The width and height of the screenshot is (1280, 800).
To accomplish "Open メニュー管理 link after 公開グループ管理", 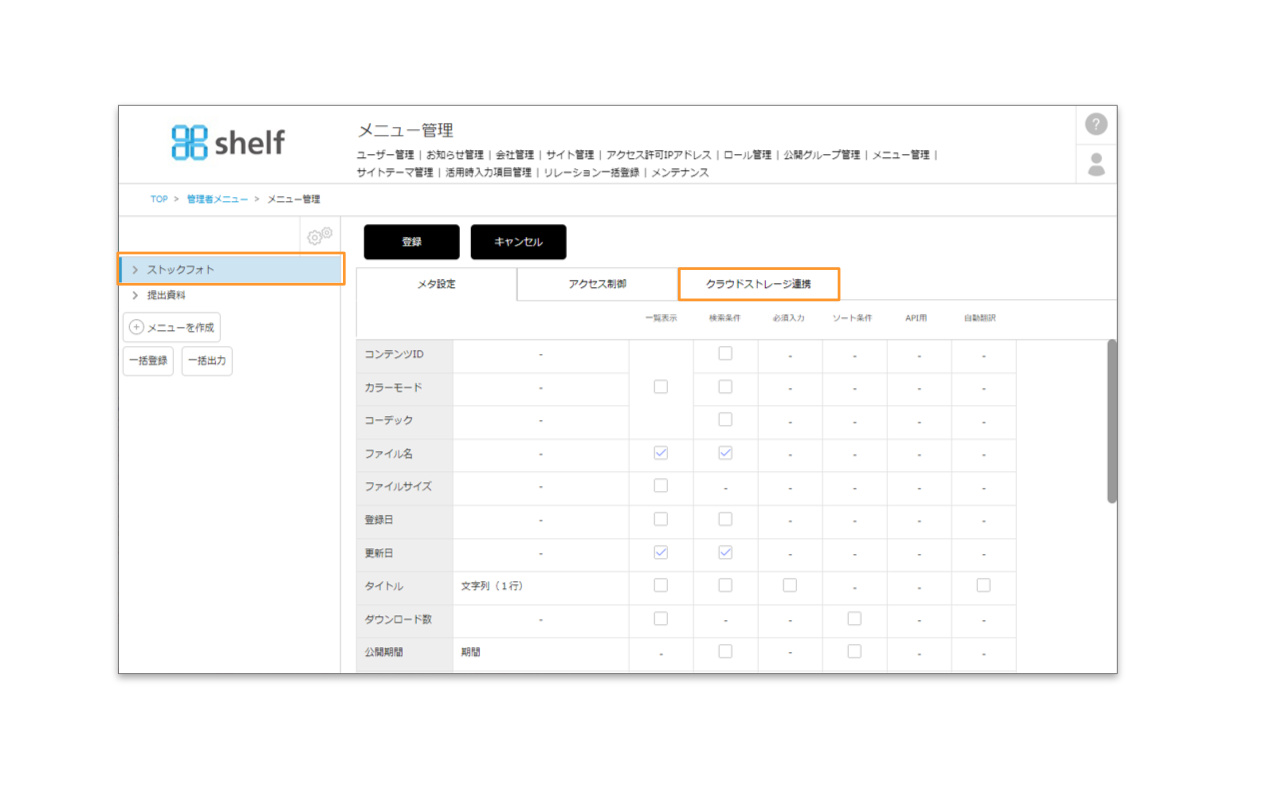I will click(900, 155).
